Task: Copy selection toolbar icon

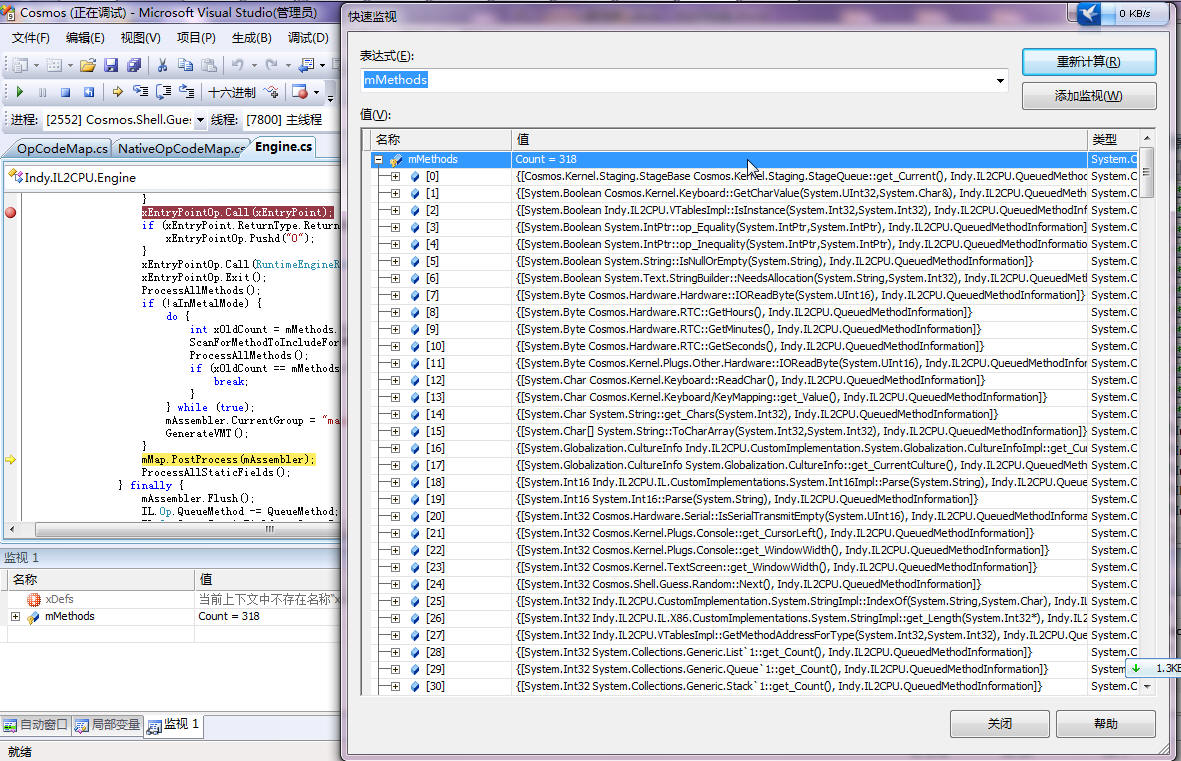Action: (185, 66)
